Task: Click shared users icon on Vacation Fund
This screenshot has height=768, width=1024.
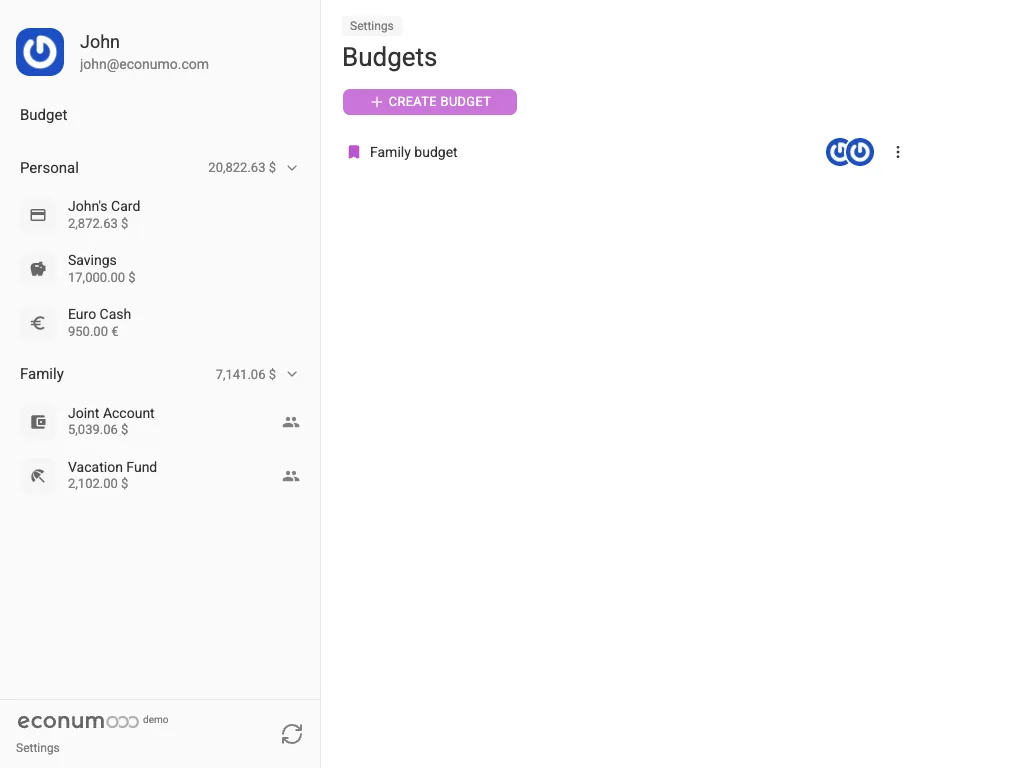Action: (291, 476)
